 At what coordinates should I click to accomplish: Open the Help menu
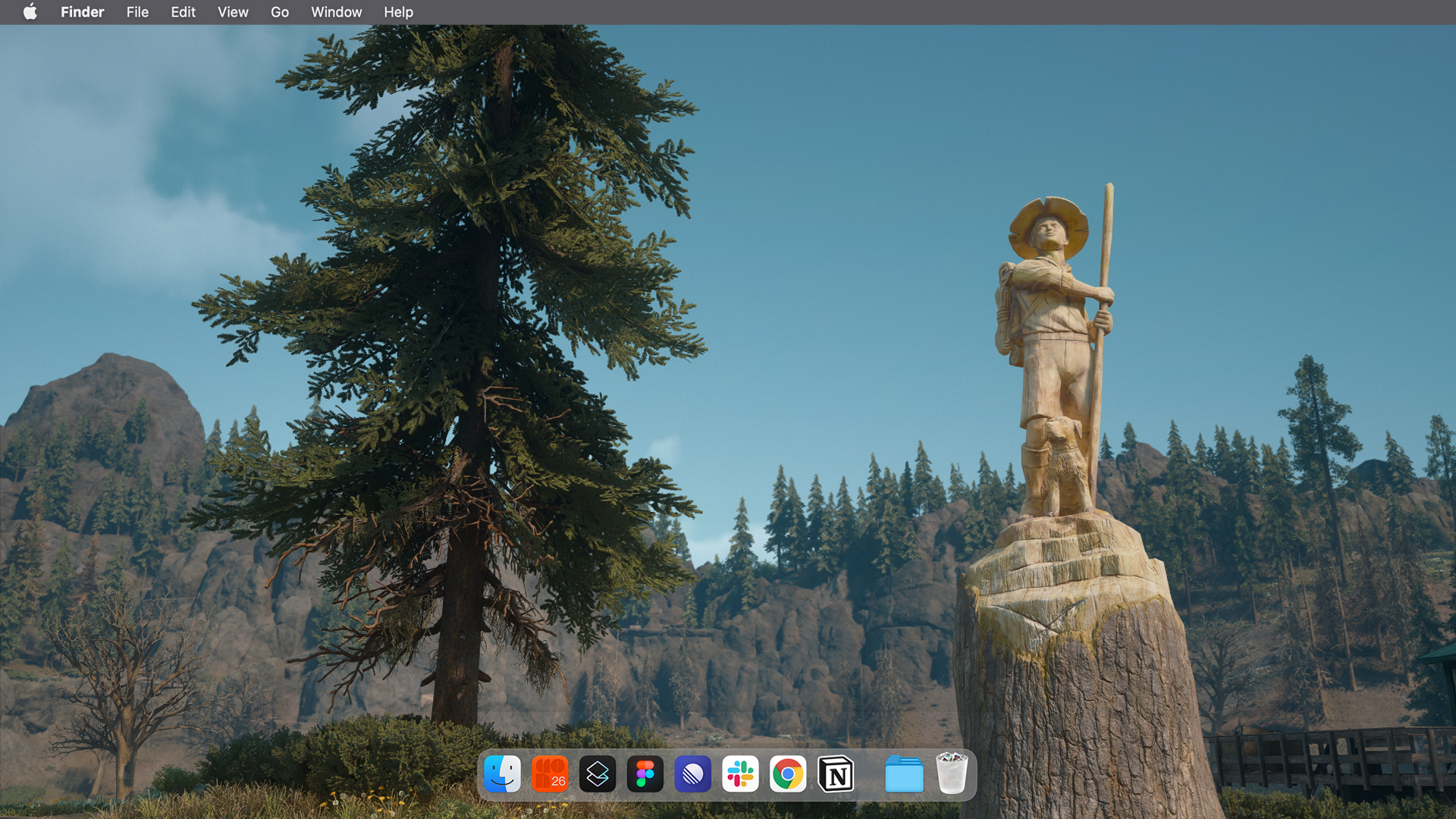tap(398, 12)
